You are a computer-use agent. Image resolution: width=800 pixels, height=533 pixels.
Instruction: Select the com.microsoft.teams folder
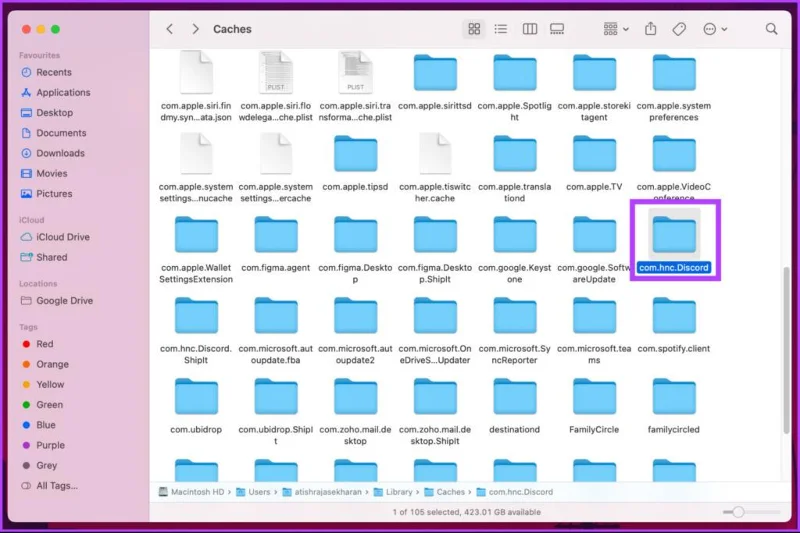pyautogui.click(x=594, y=330)
